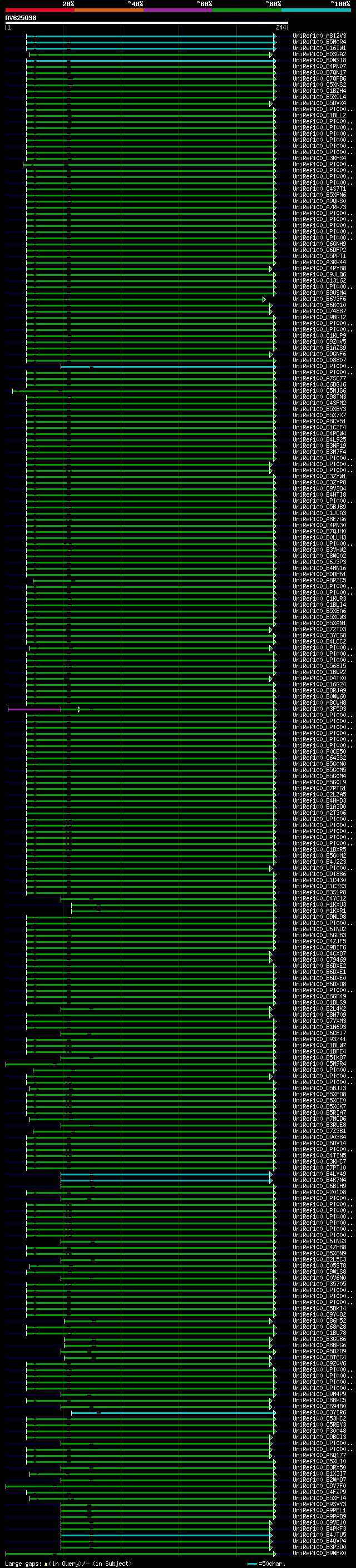Screen dimensions: 356x1568
Task: Select label UniRef100_A2T306
Action: (319, 813)
